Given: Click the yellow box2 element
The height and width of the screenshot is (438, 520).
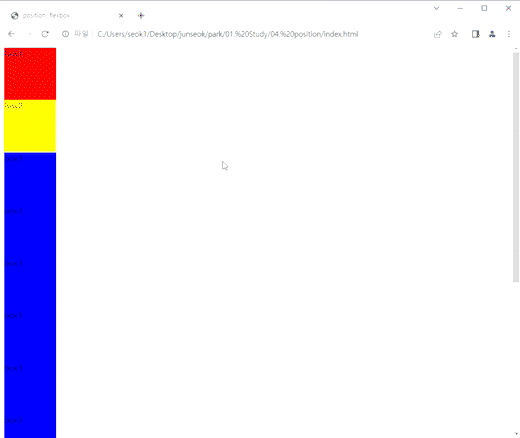Looking at the screenshot, I should 30,126.
